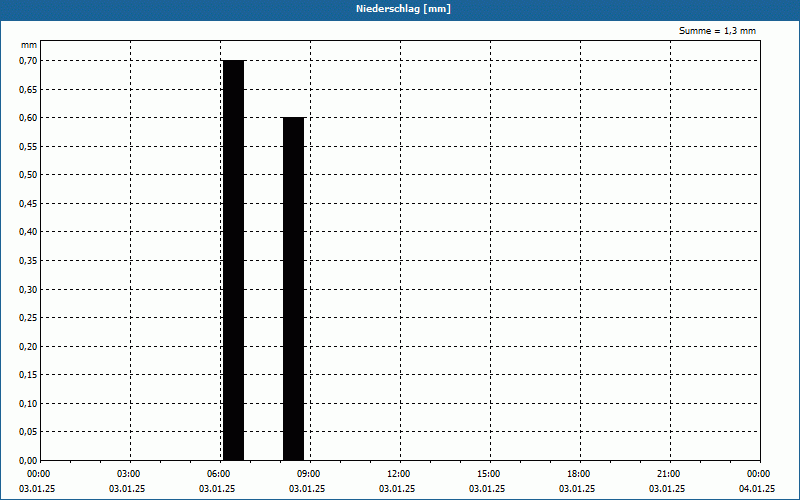Image resolution: width=800 pixels, height=500 pixels.
Task: Click the 21:00 time axis label
Action: click(668, 474)
